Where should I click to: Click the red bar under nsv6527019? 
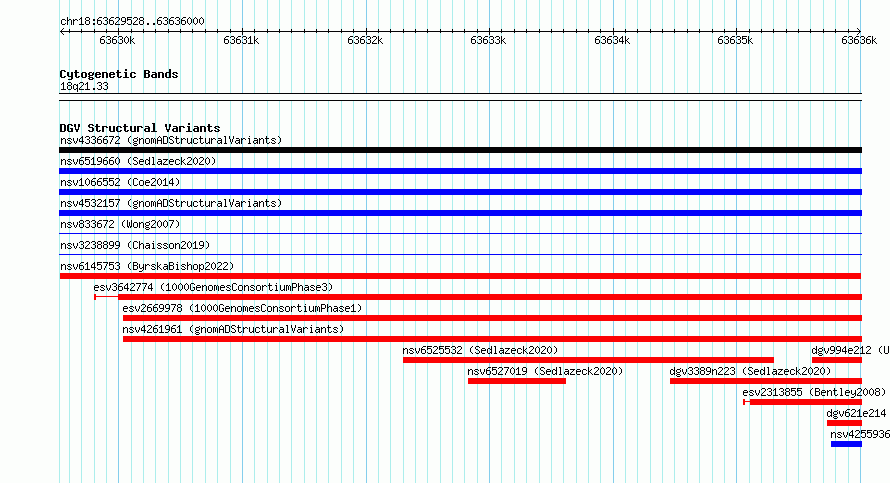pos(517,381)
